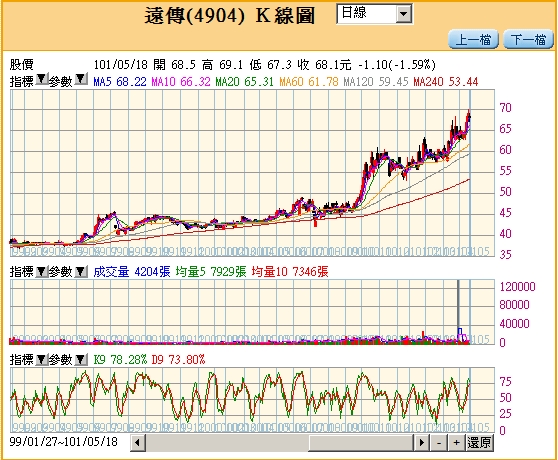Open 指標 dropdown in price chart

click(x=42, y=79)
